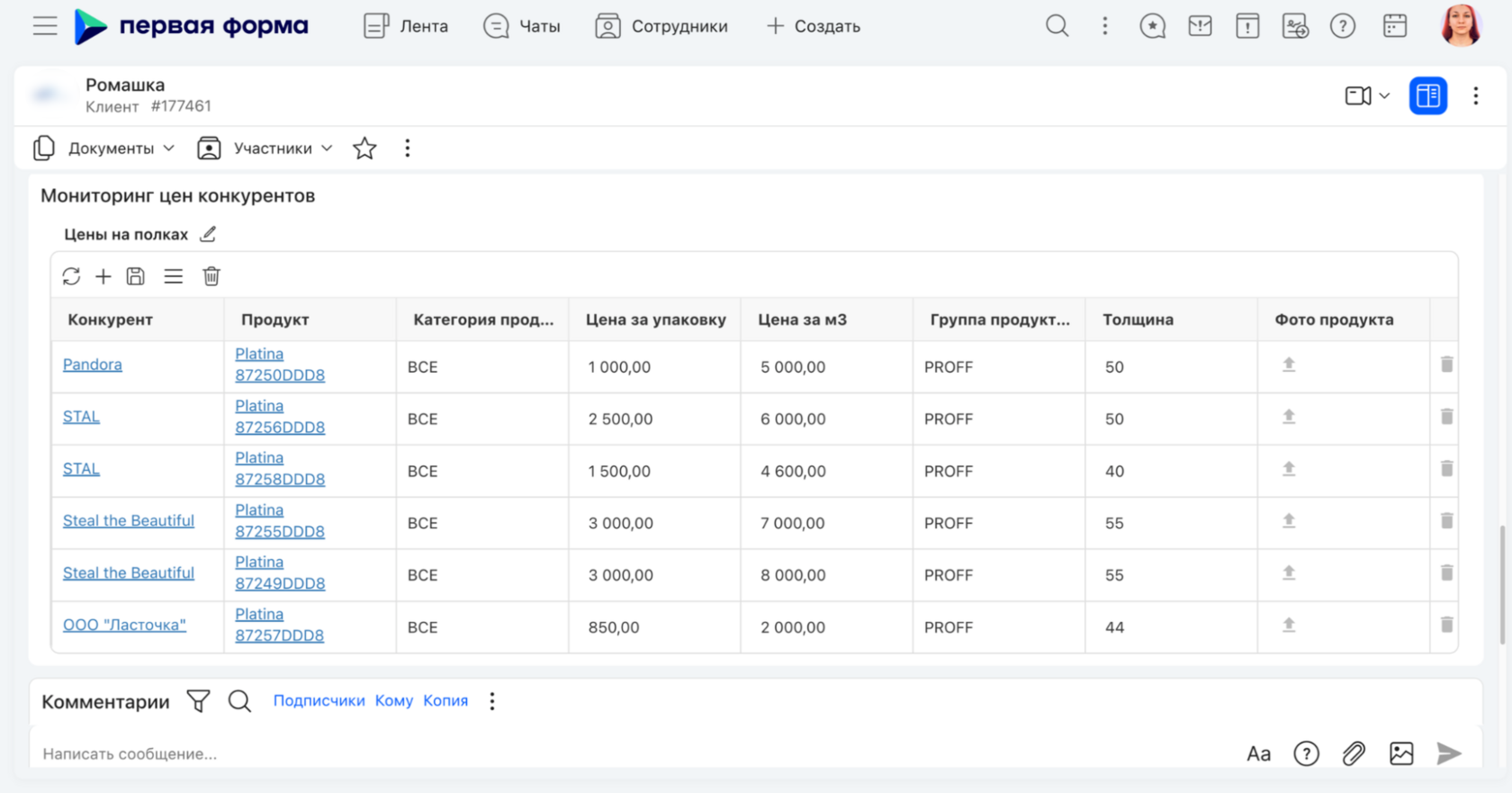Image resolution: width=1512 pixels, height=793 pixels.
Task: Filter comments with funnel icon
Action: point(198,701)
